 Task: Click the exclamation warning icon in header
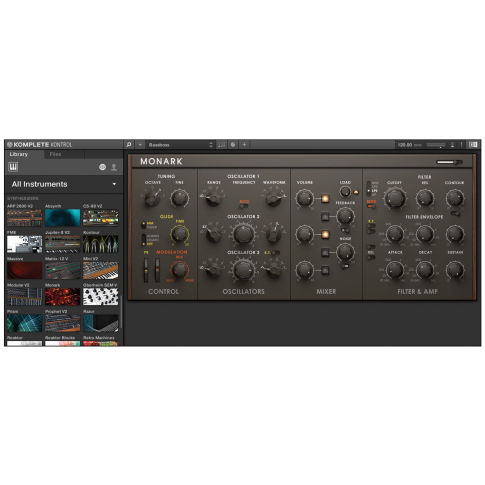click(461, 145)
